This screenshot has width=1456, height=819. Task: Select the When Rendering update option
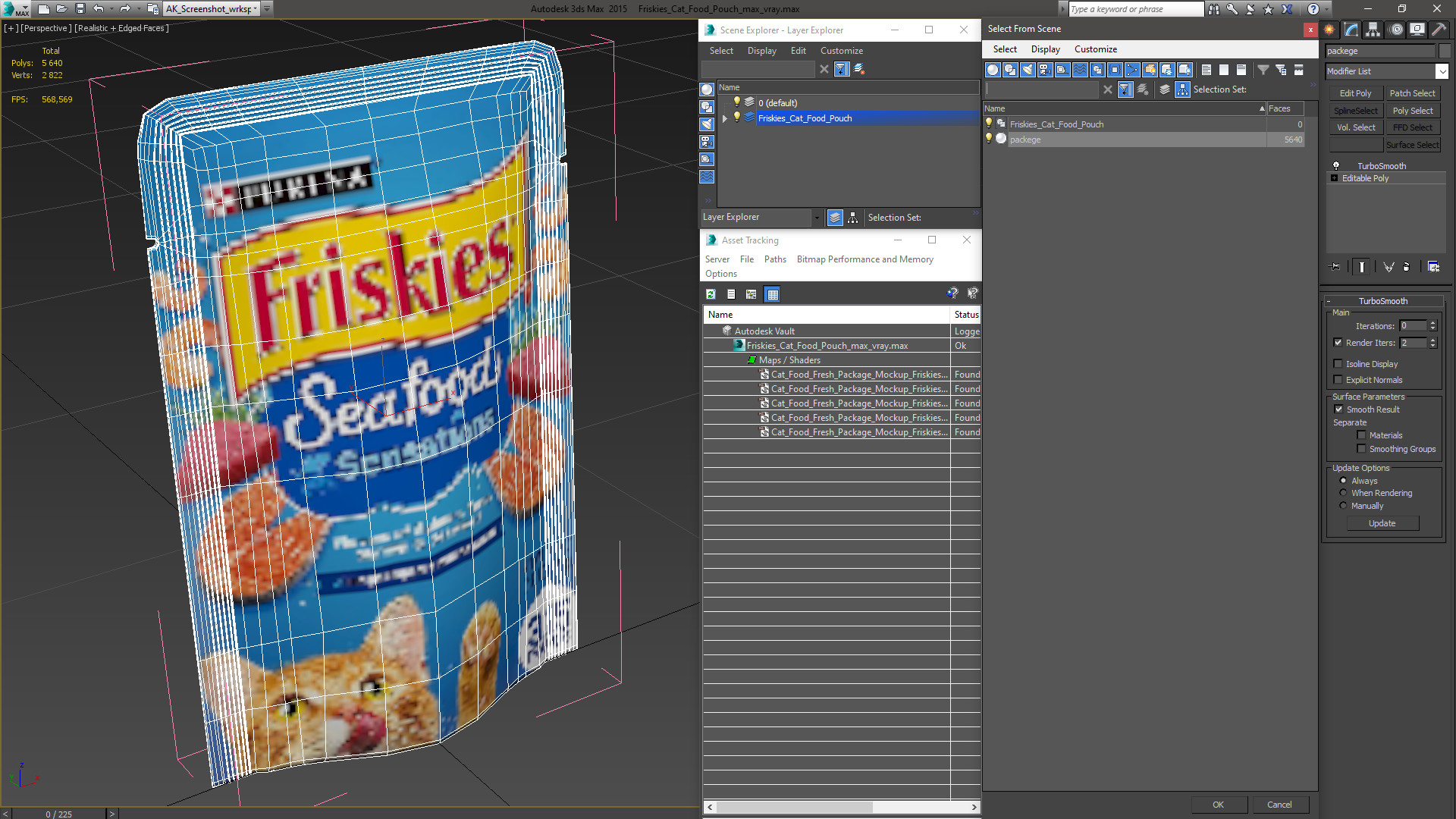point(1343,493)
